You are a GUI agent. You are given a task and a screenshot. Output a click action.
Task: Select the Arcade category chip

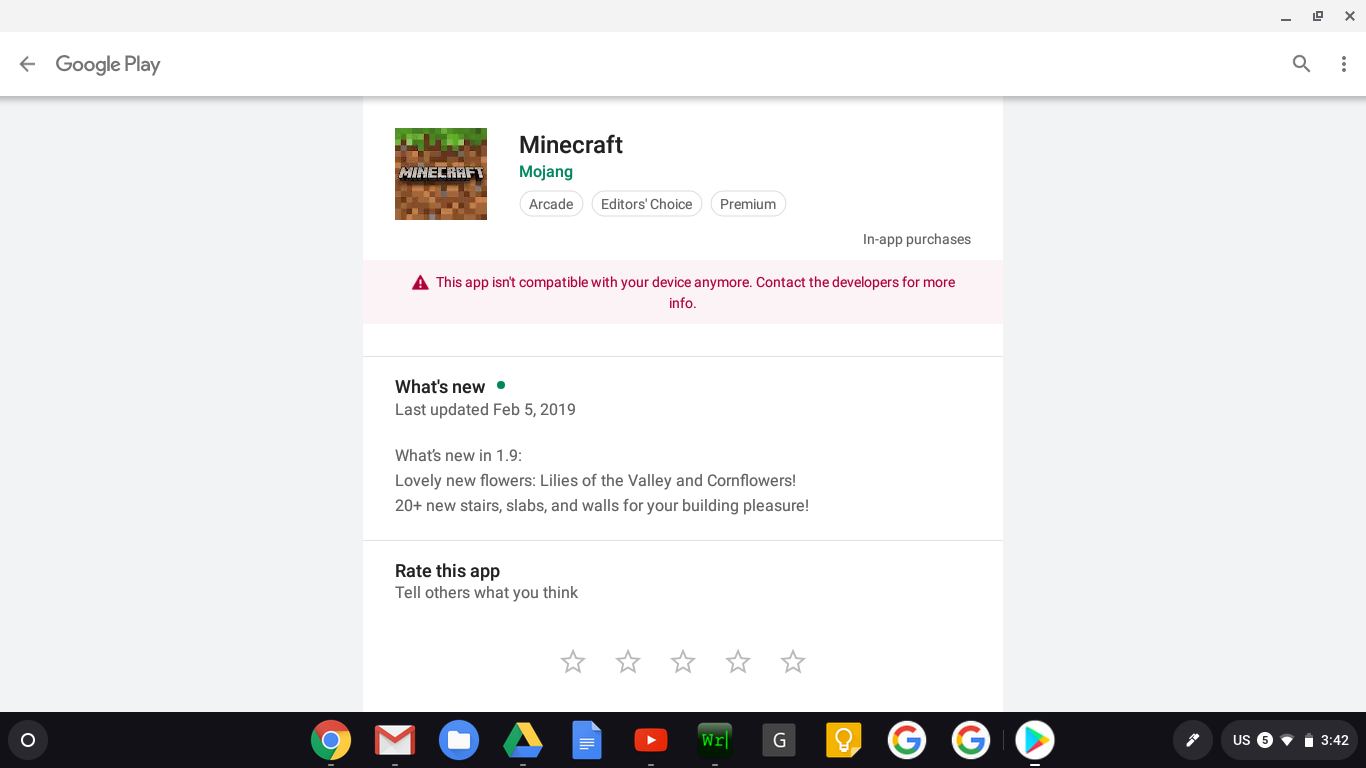point(551,204)
